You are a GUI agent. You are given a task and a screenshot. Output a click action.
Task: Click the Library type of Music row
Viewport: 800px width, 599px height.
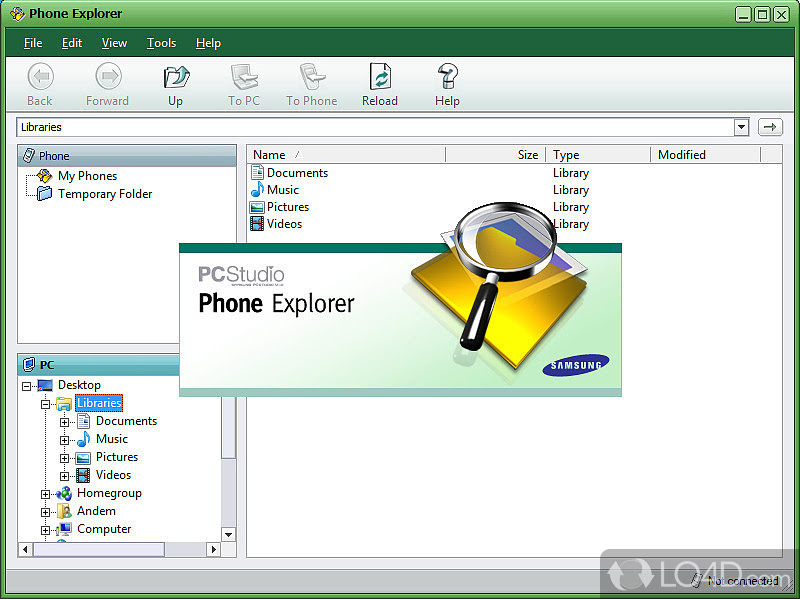[x=571, y=190]
